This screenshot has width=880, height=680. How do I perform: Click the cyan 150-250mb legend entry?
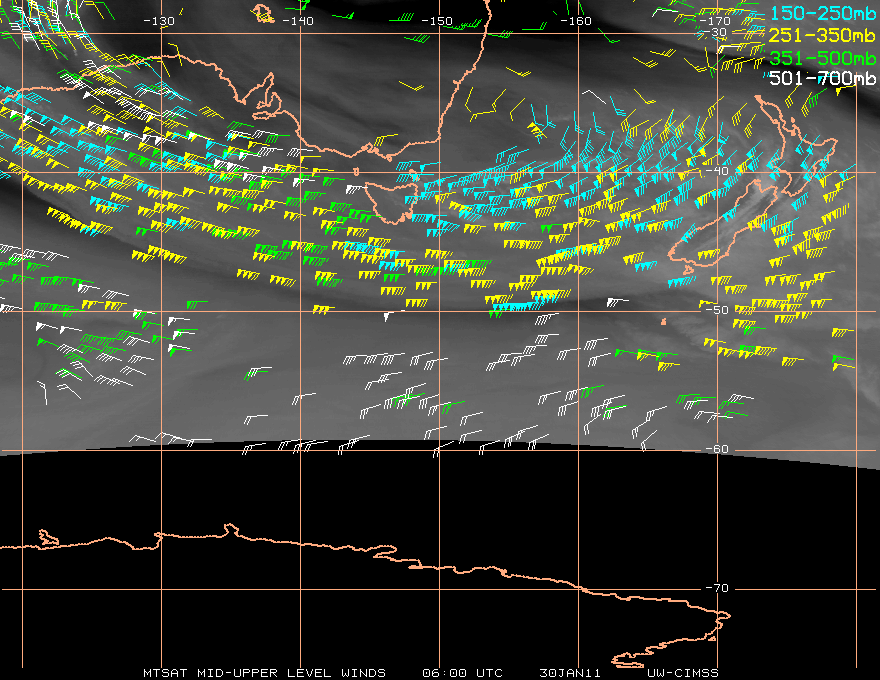[x=823, y=13]
